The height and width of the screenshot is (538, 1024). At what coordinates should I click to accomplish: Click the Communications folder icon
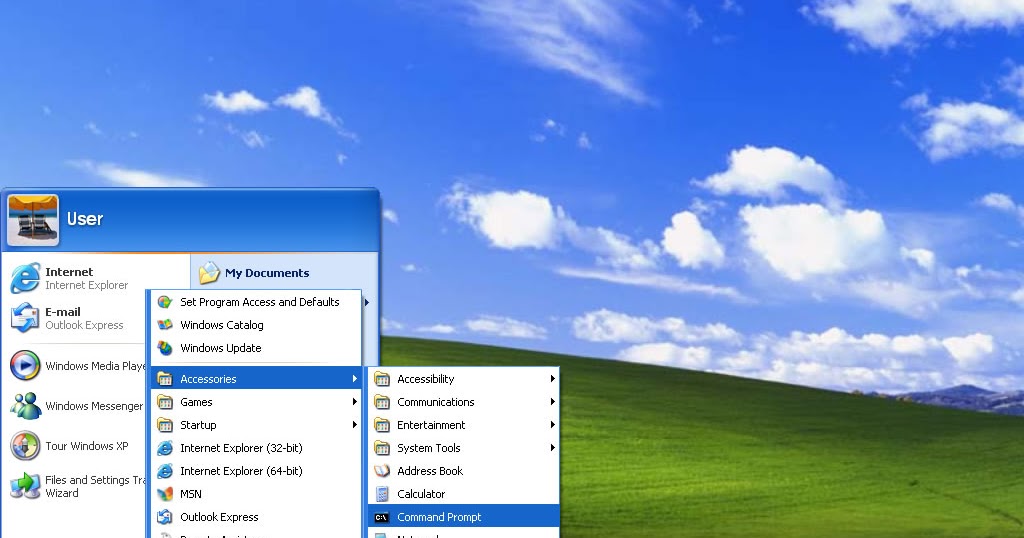point(382,402)
